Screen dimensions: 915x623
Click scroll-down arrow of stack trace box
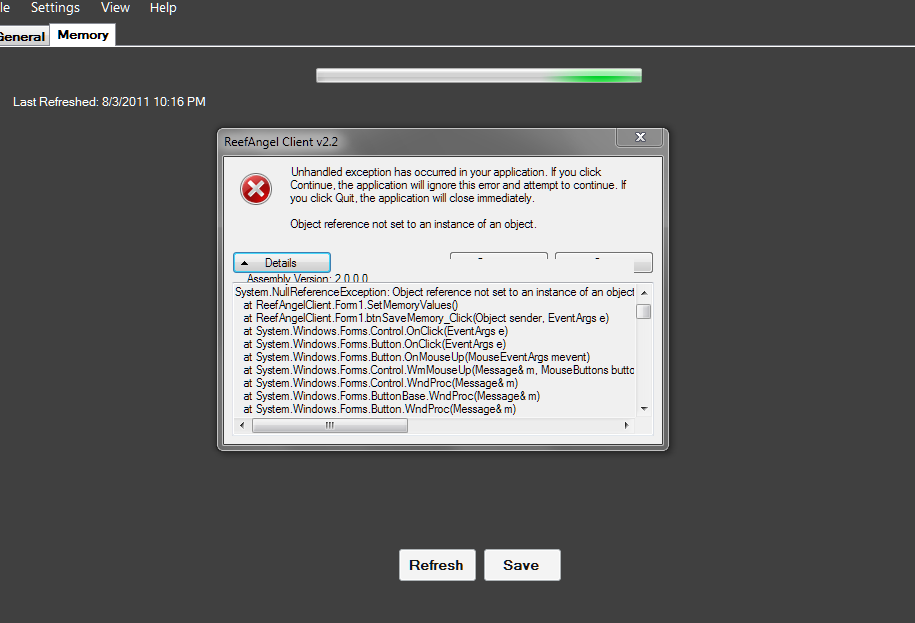pos(644,409)
